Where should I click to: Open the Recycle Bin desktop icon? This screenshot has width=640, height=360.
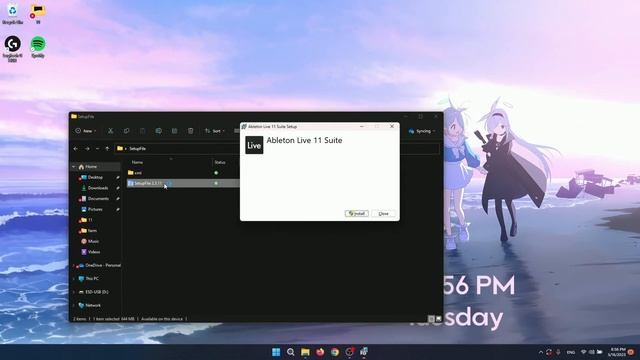pos(13,13)
